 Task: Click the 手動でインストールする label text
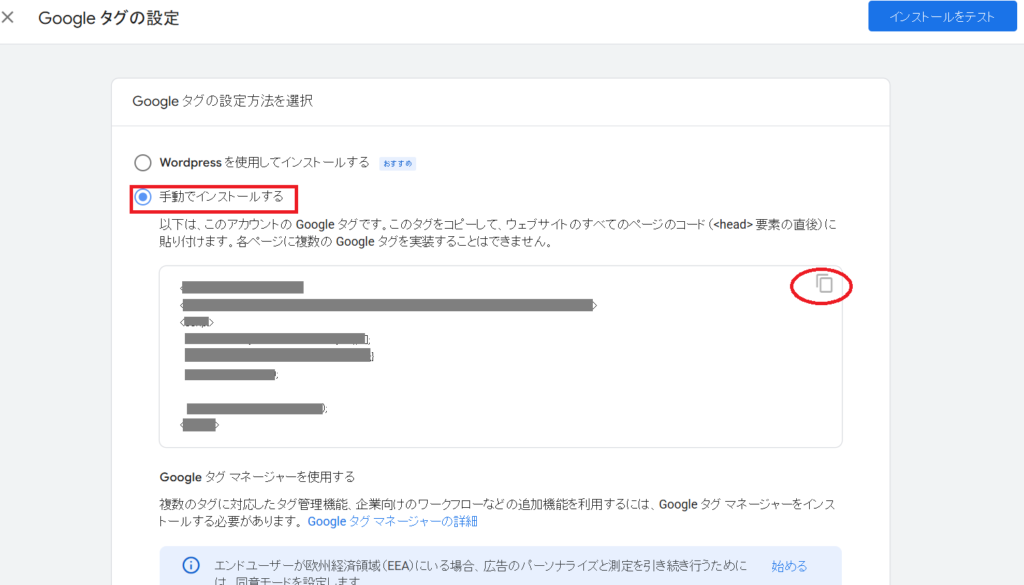[221, 197]
